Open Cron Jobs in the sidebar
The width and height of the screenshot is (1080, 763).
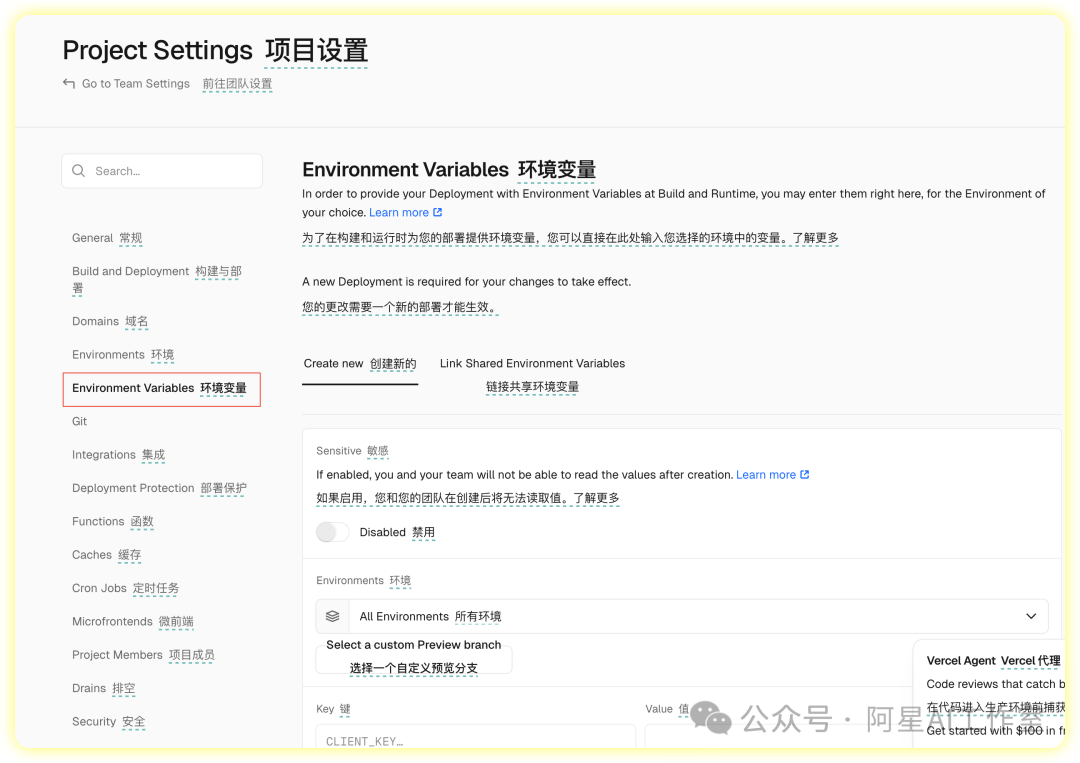pos(125,589)
